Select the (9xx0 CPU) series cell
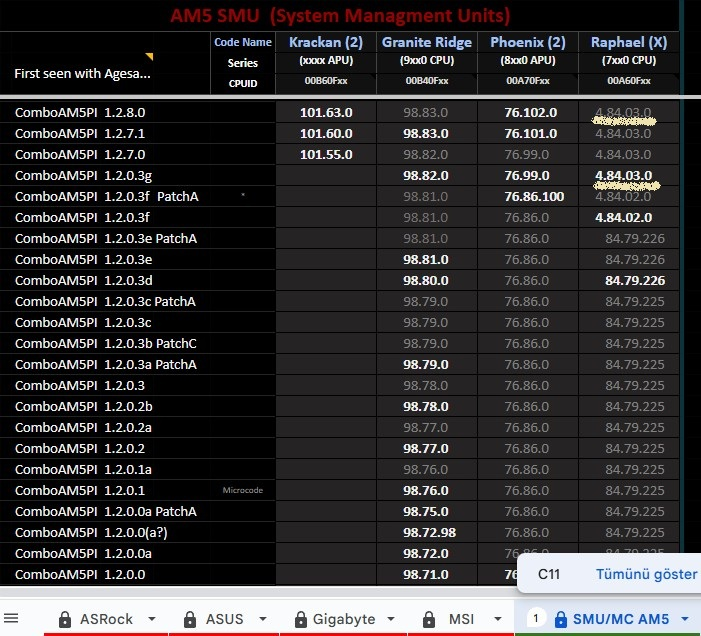Image resolution: width=701 pixels, height=636 pixels. (x=427, y=60)
